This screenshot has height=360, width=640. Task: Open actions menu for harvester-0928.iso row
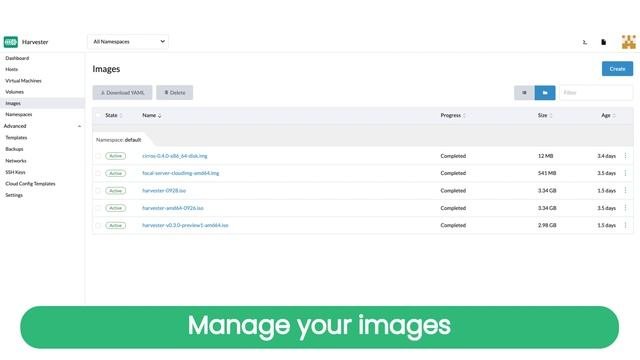point(625,191)
